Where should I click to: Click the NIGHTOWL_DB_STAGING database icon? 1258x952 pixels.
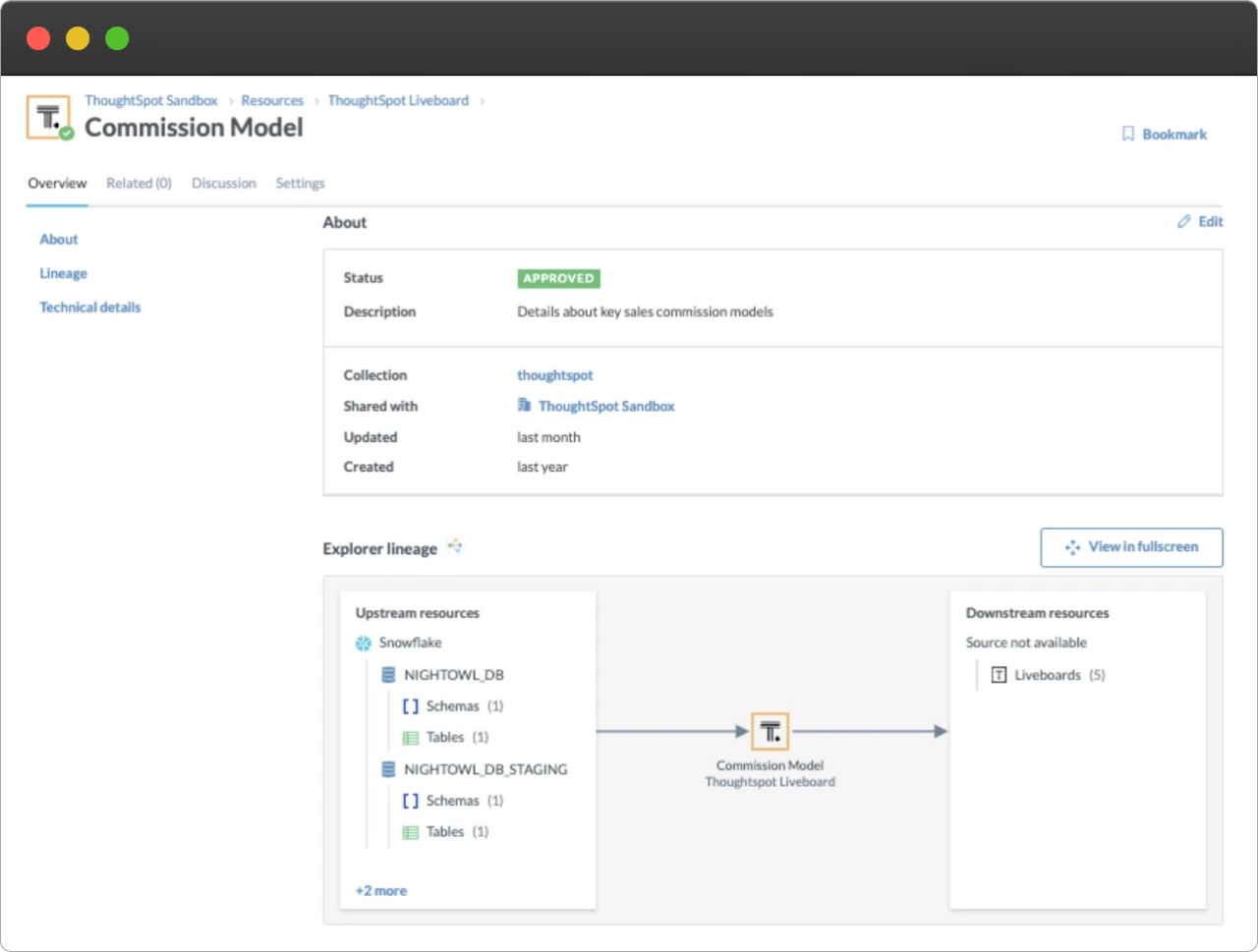[x=388, y=769]
